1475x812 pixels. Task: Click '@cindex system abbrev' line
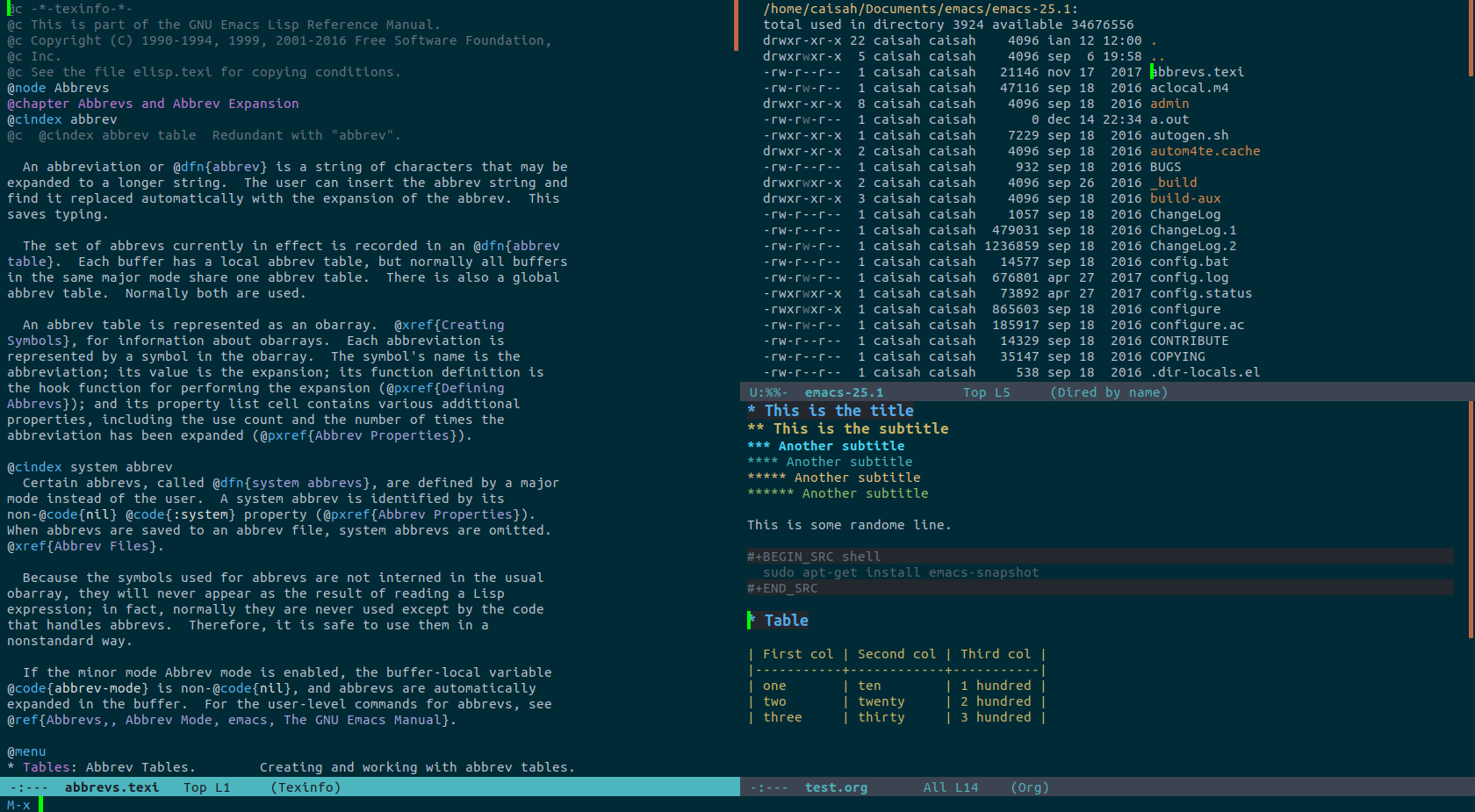[90, 467]
